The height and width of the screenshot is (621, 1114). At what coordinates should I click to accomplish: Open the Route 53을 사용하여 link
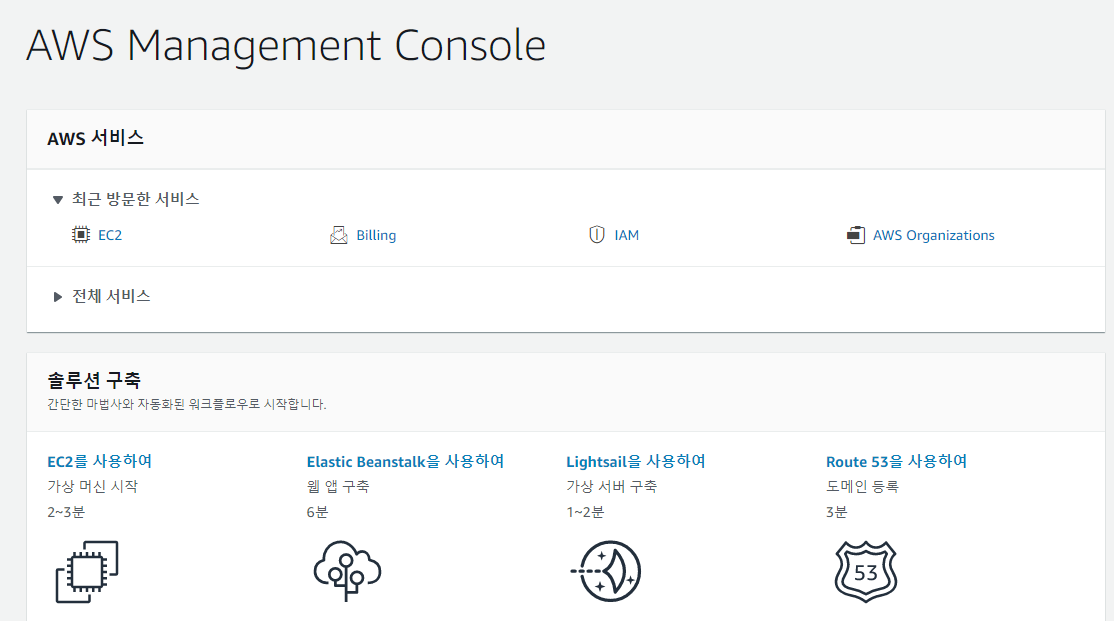click(896, 461)
